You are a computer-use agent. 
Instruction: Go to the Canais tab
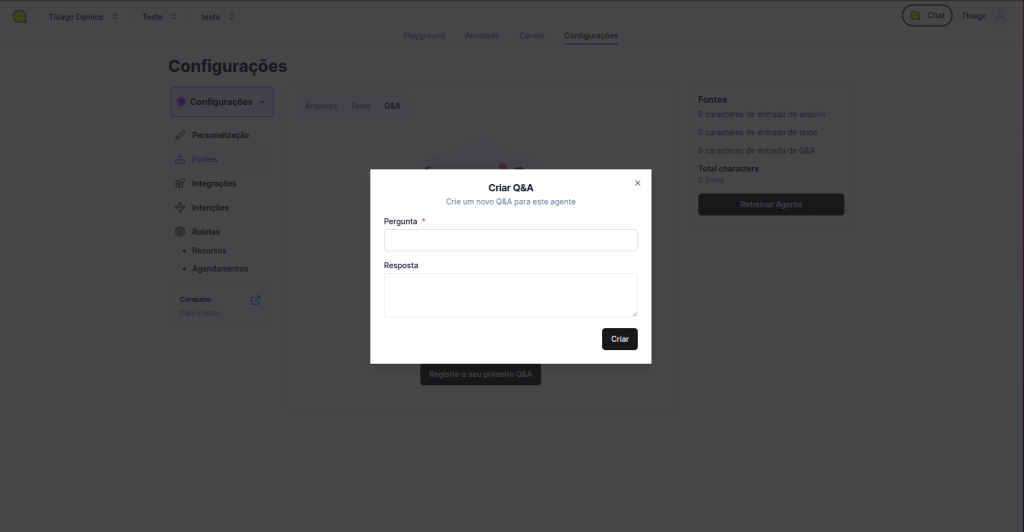(532, 36)
